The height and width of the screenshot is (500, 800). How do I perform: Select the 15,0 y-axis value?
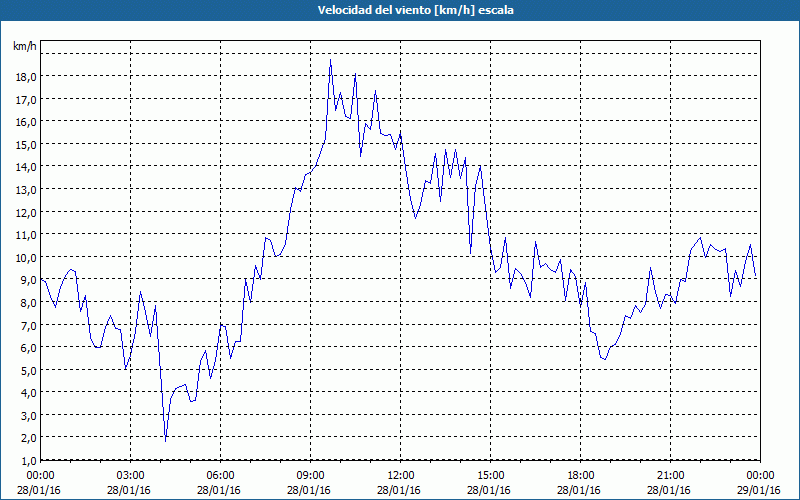pos(27,144)
